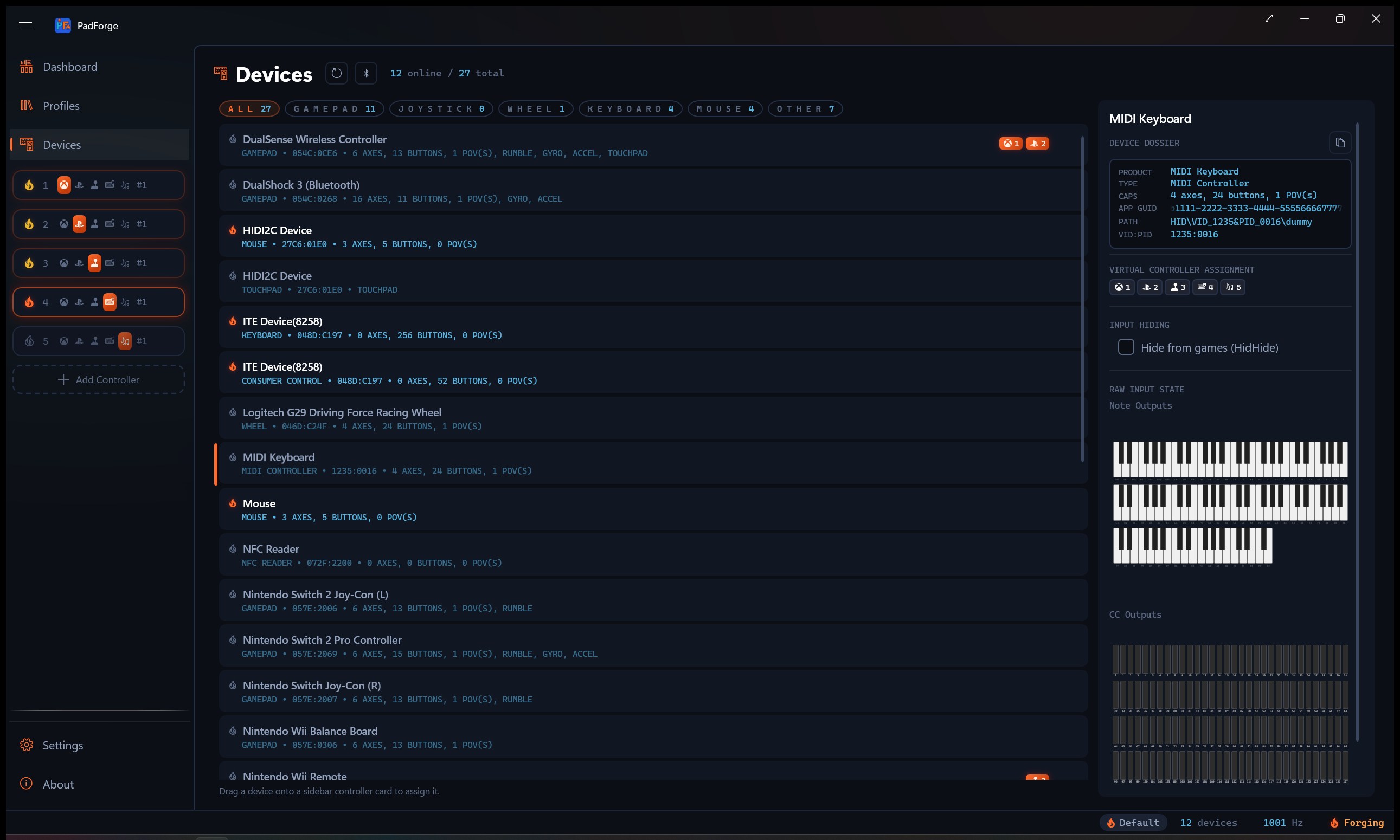Assign MIDI Keyboard to joystick virtual slot 3
Viewport: 1400px width, 840px height.
pos(1177,287)
